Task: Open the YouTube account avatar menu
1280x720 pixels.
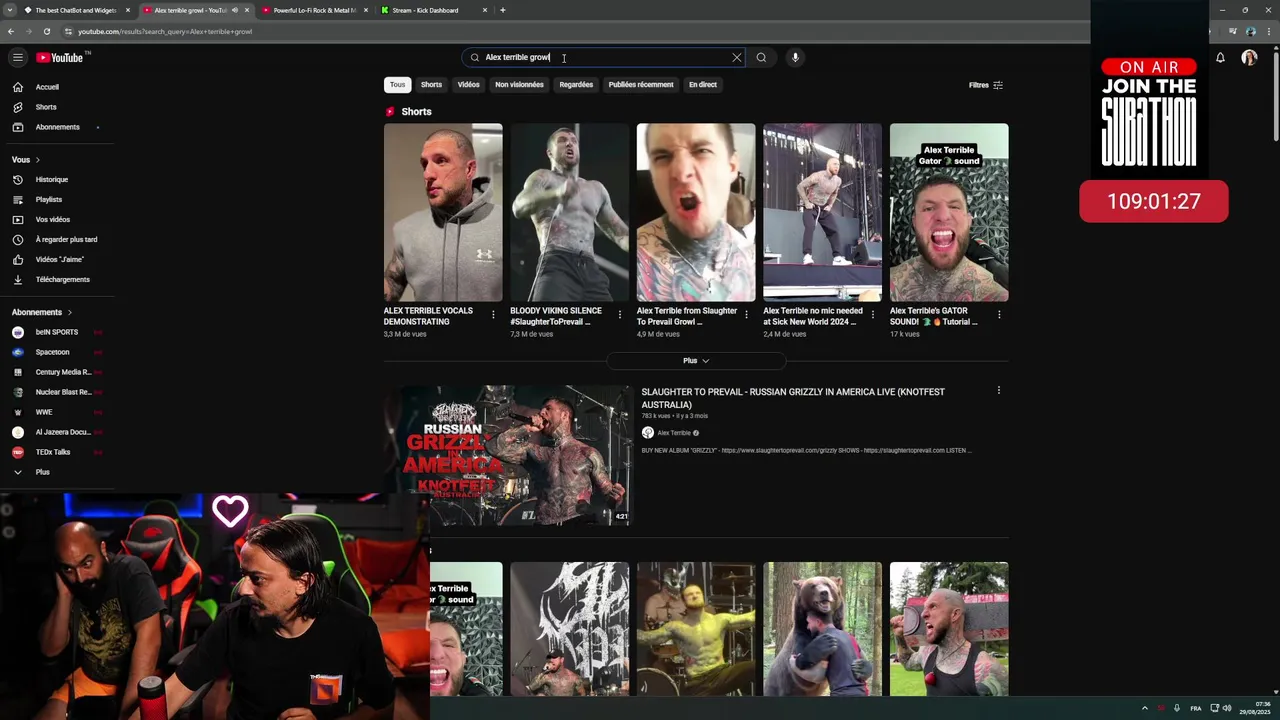Action: point(1249,57)
